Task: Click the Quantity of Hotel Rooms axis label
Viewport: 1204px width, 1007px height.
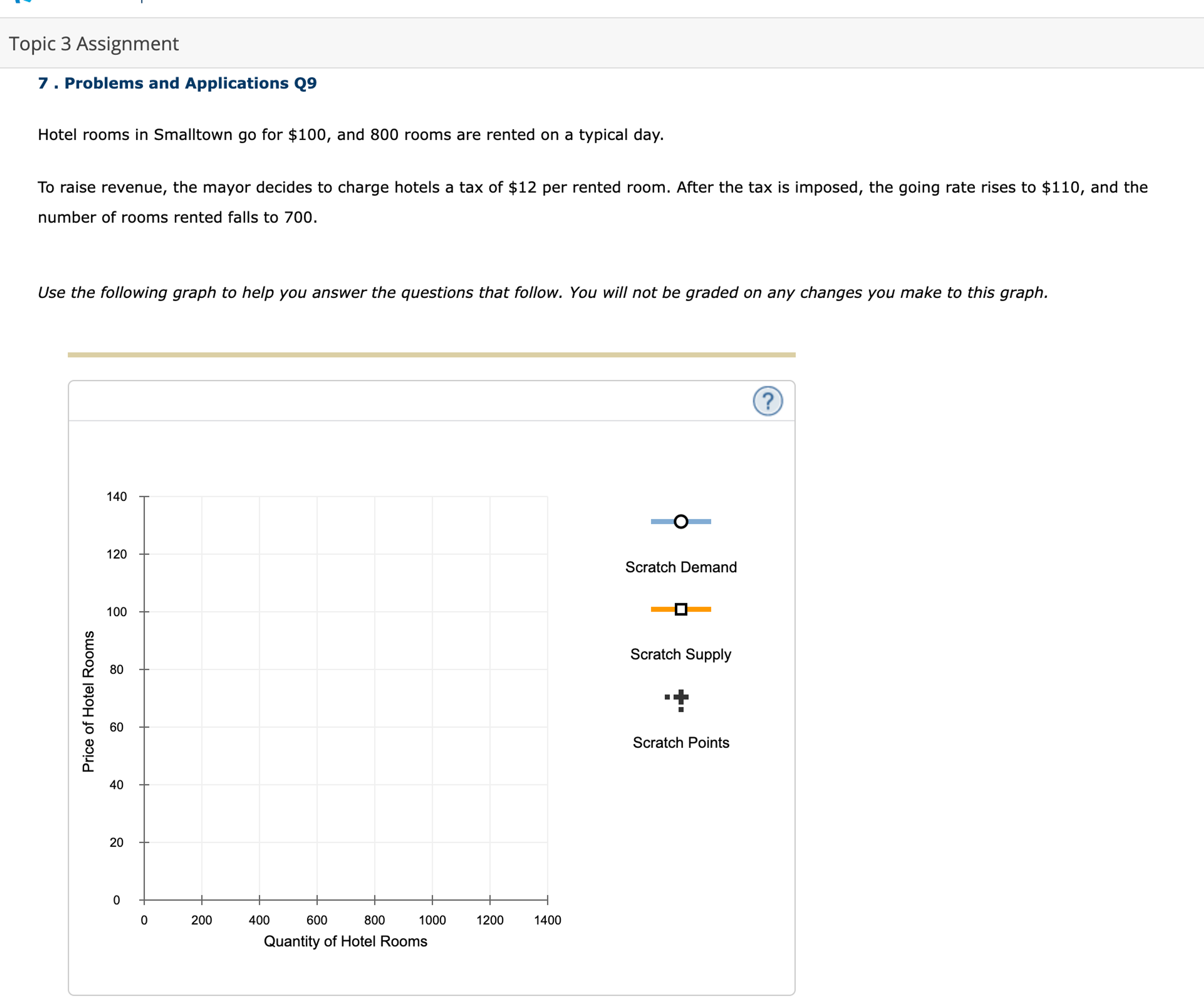Action: 345,941
